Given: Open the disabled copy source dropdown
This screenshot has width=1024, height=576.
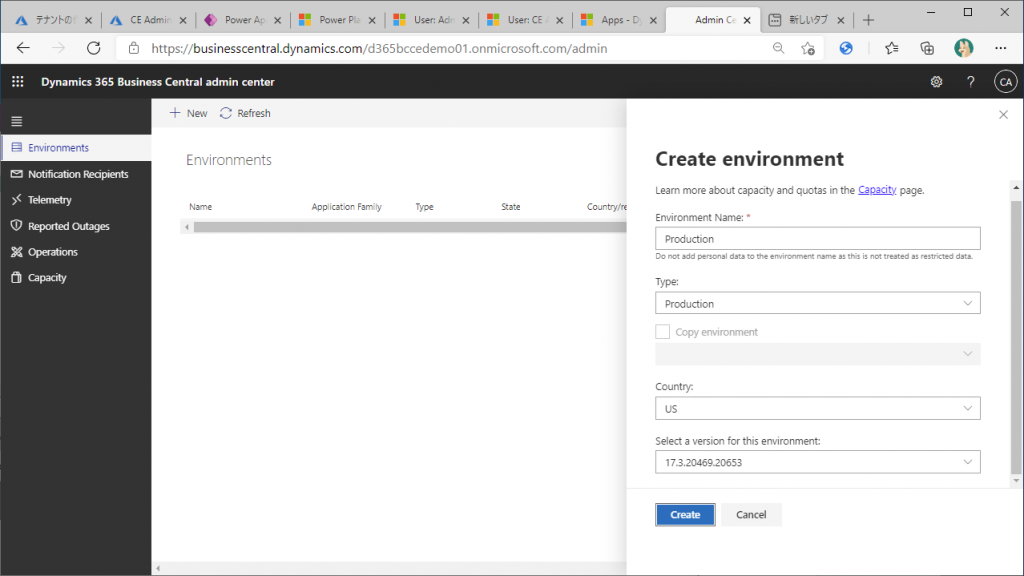Looking at the screenshot, I should pyautogui.click(x=818, y=354).
